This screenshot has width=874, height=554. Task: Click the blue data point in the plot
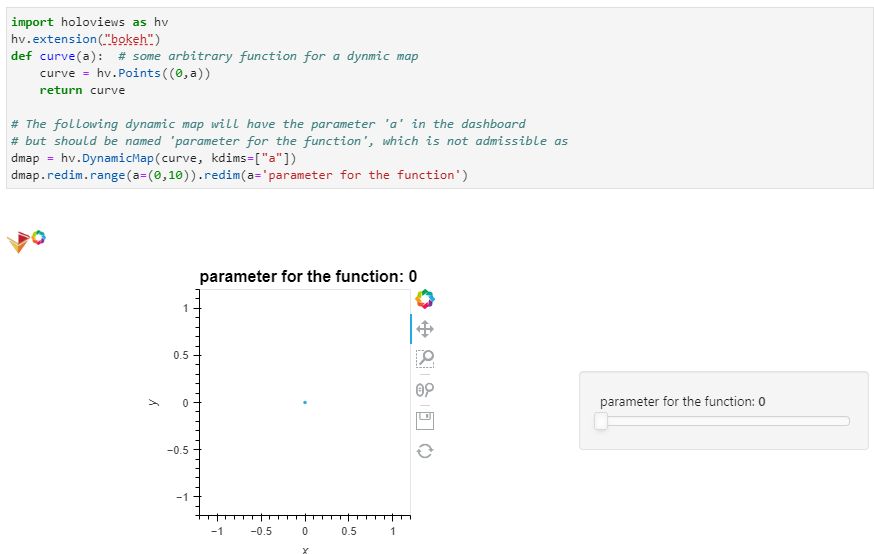coord(305,402)
